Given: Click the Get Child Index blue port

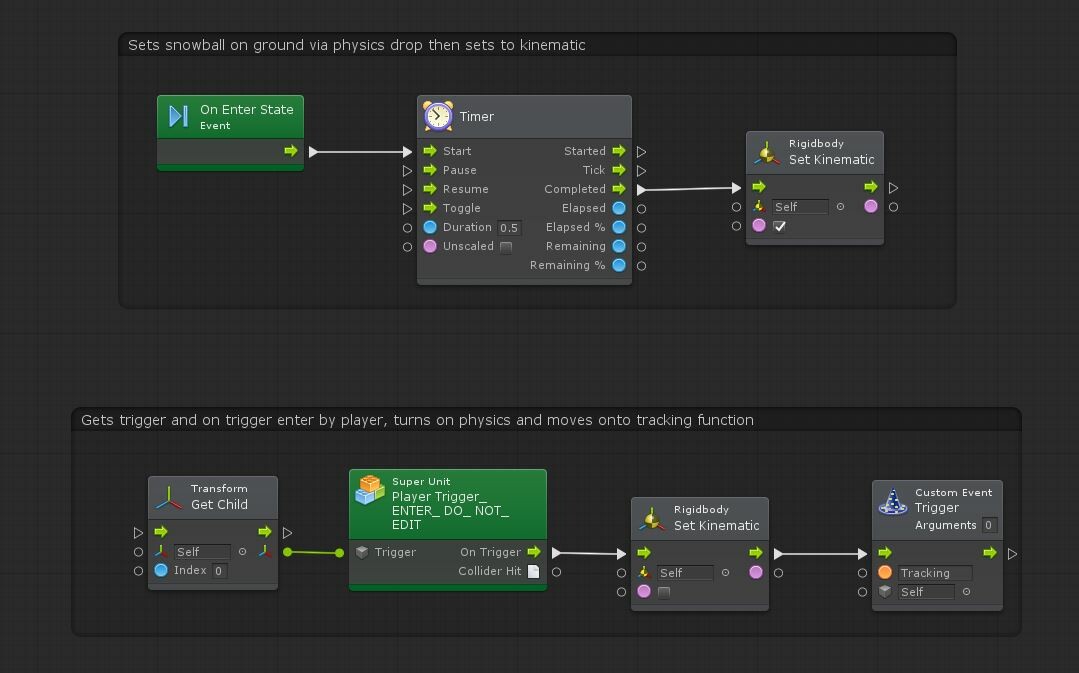Looking at the screenshot, I should click(x=161, y=570).
